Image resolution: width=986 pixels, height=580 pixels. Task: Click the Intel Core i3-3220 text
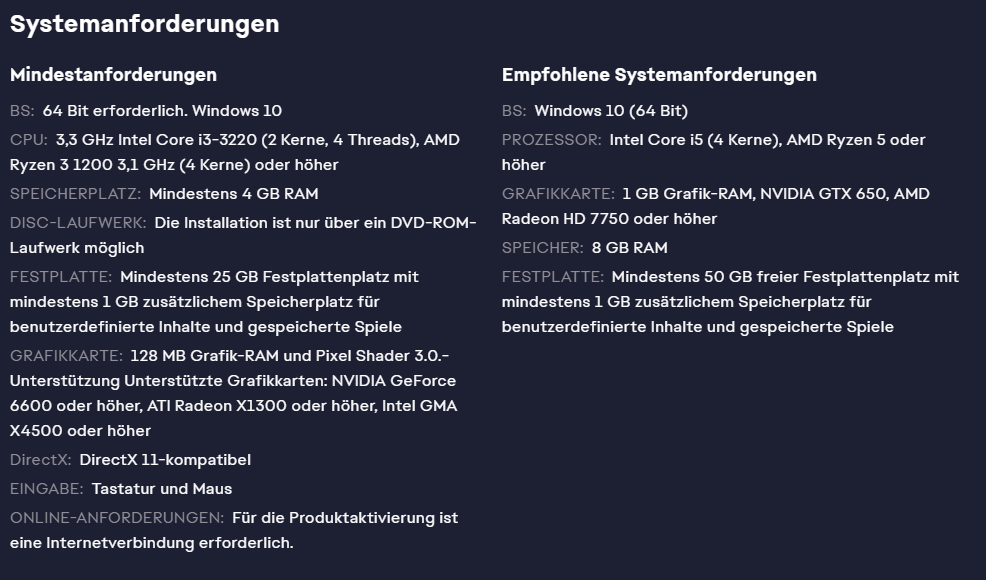point(187,140)
